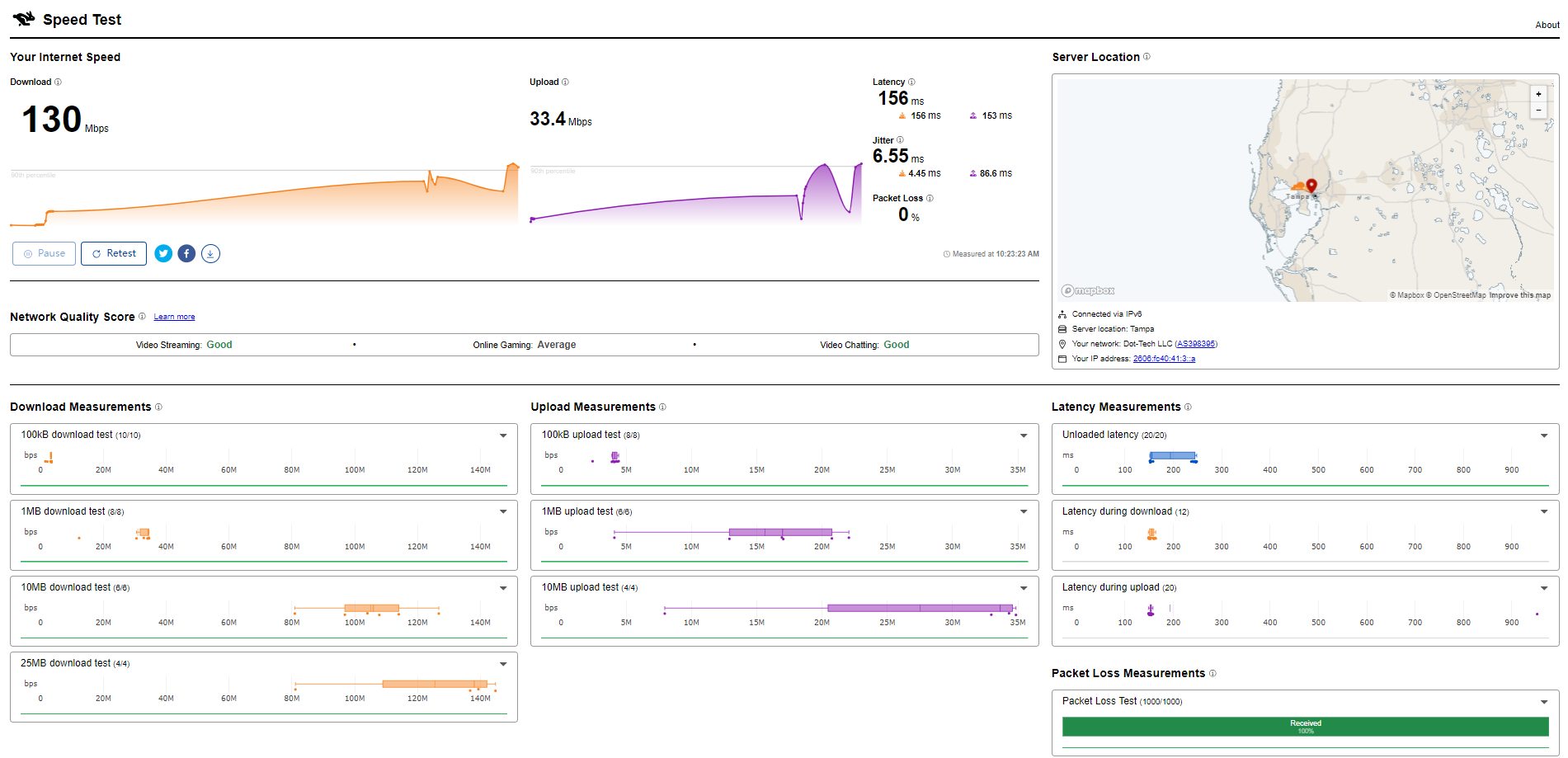1568x758 pixels.
Task: Open the About link
Action: tap(1547, 25)
